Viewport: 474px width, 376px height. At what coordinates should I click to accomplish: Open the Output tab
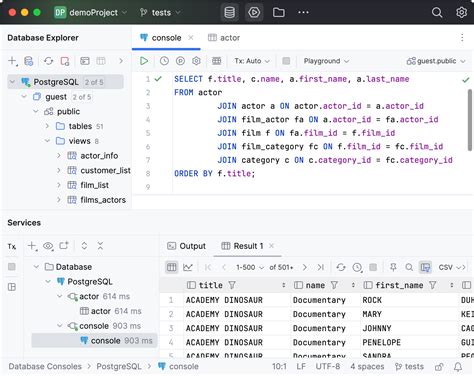coord(186,246)
